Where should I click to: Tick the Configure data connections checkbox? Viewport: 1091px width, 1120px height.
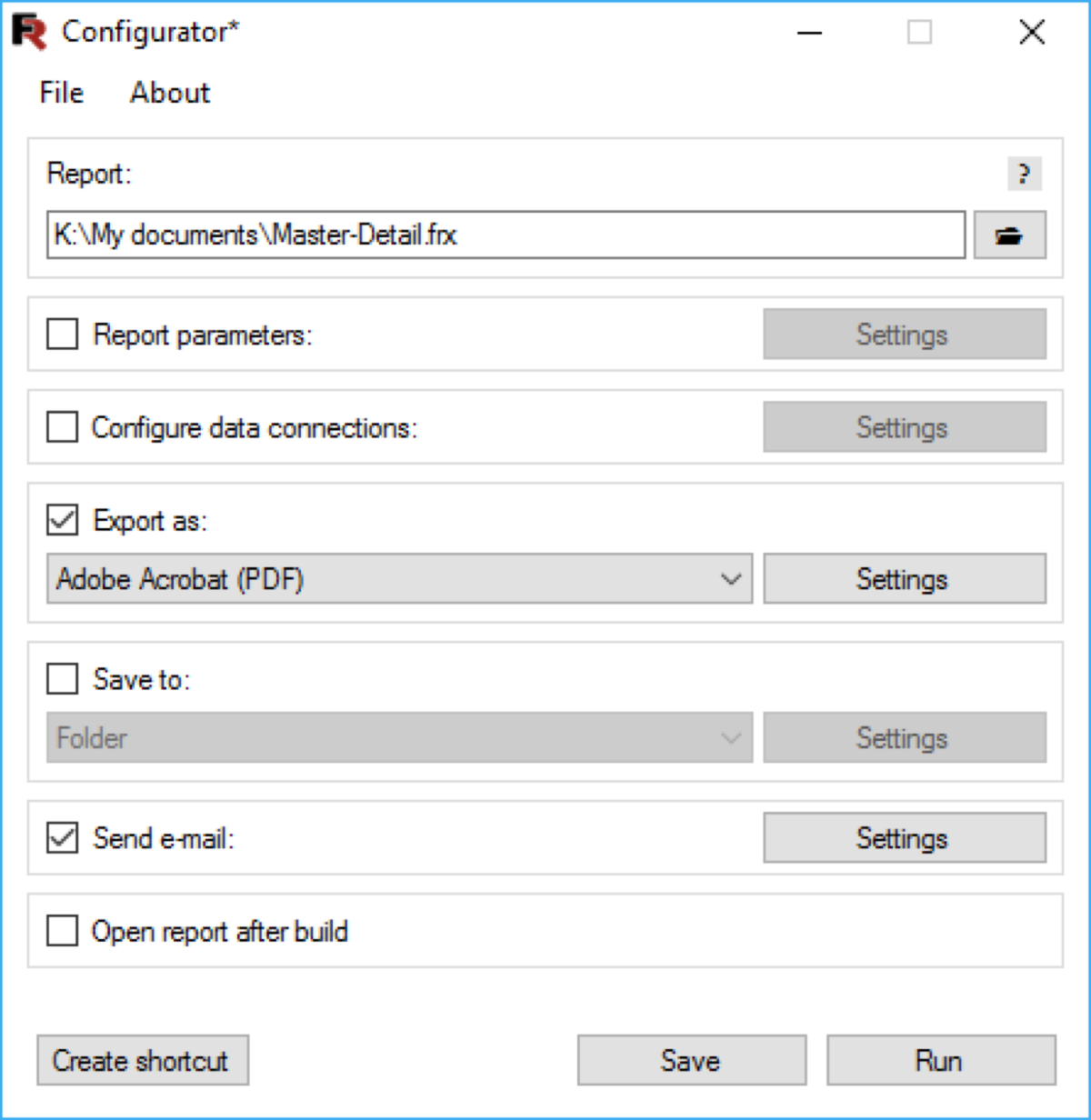tap(63, 427)
